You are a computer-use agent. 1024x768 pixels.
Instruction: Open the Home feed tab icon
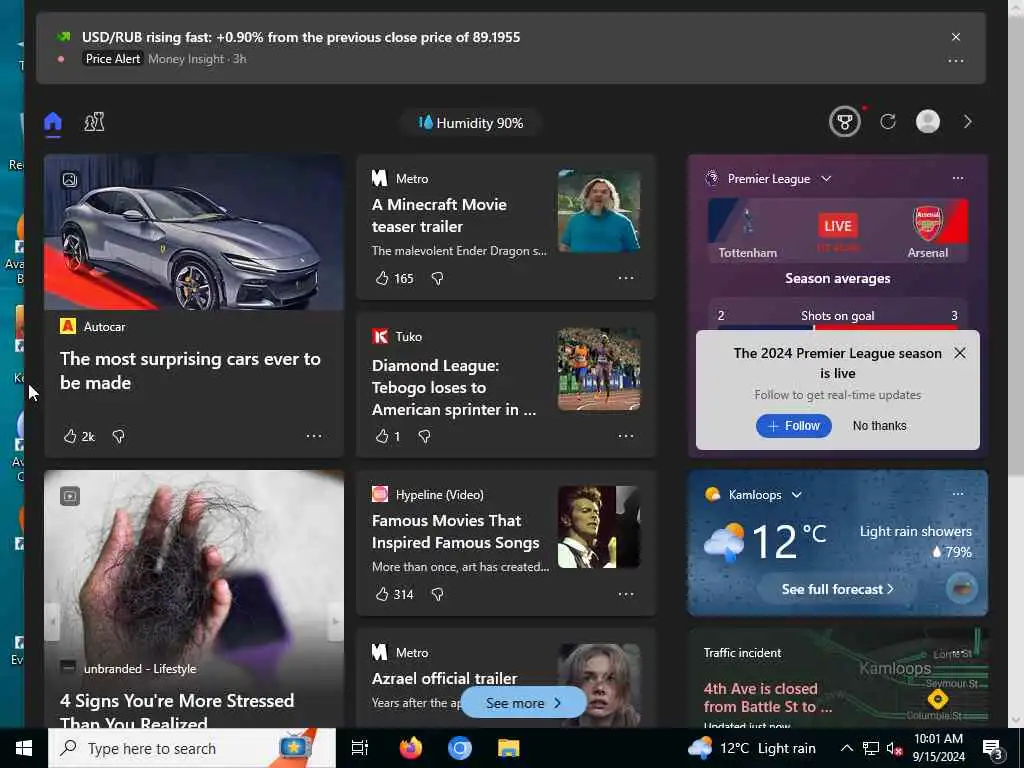coord(53,122)
